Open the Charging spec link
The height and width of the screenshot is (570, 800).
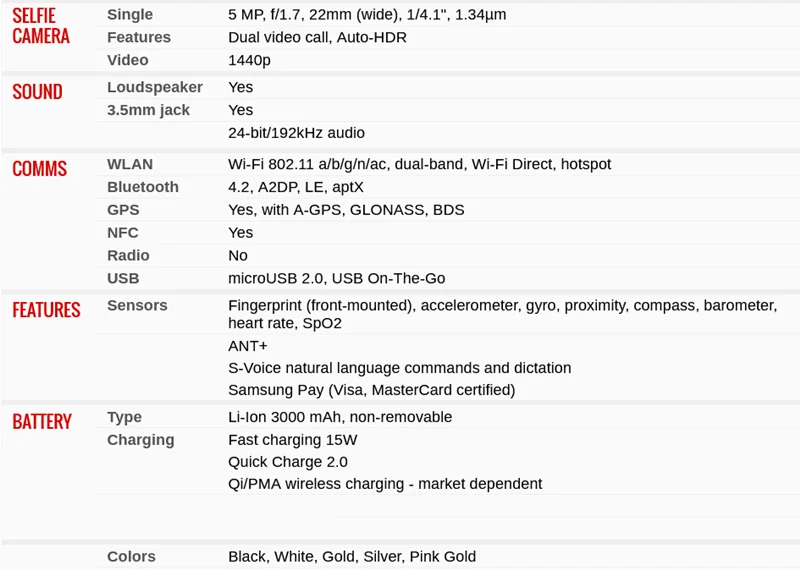pos(140,440)
